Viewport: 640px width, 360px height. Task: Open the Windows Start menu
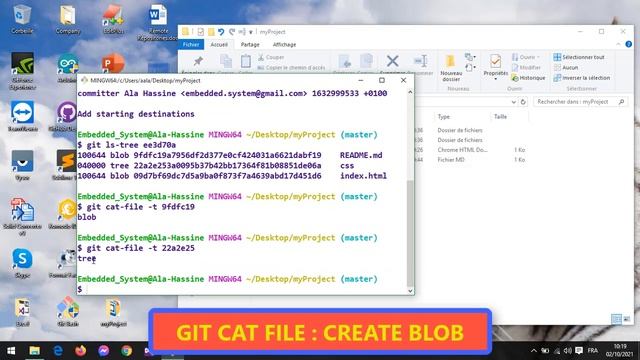pos(11,351)
